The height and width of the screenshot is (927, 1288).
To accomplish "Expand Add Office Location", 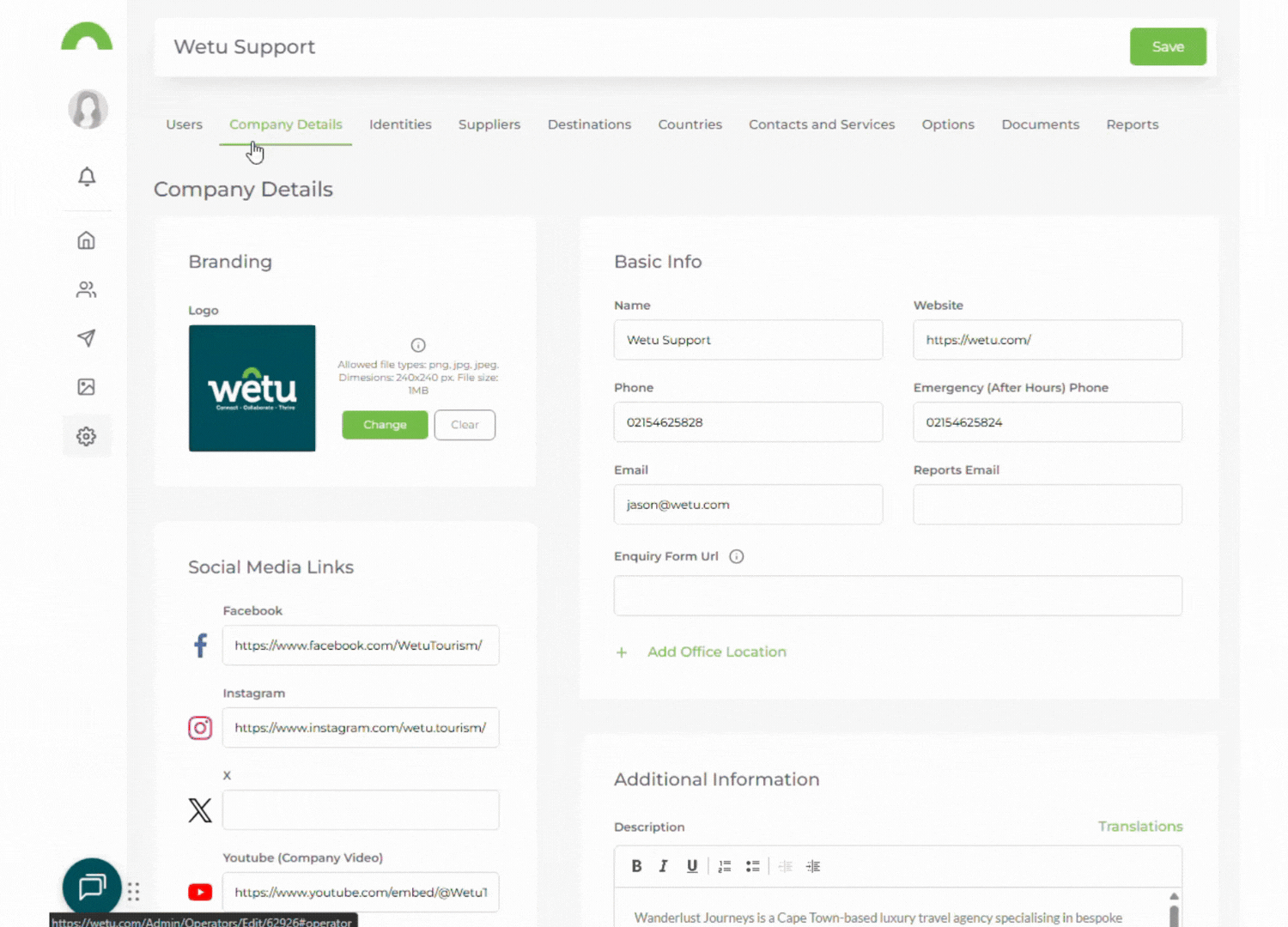I will click(715, 652).
